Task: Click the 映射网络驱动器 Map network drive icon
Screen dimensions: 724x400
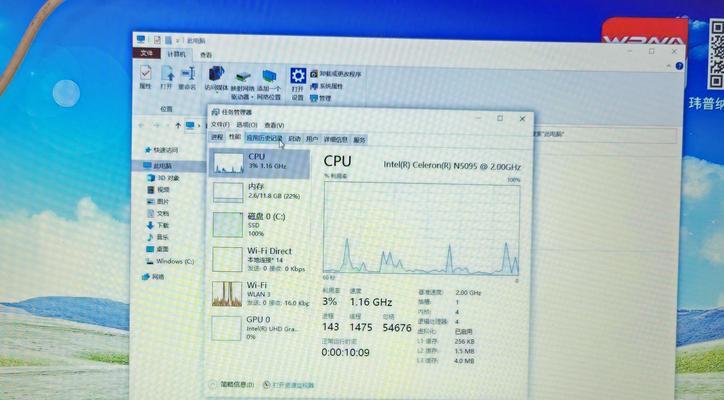Action: point(242,84)
